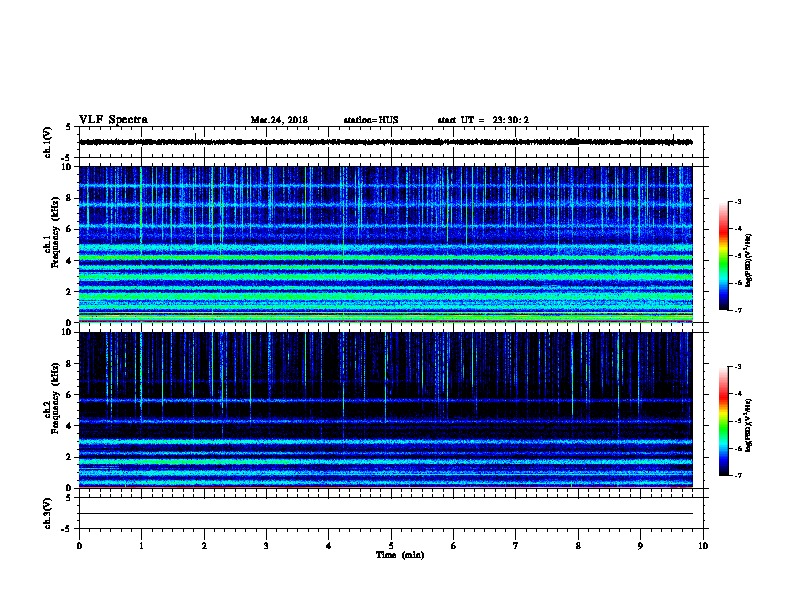Click inside the ch.2 frequency spectrogram
Image resolution: width=792 pixels, height=612 pixels.
(x=386, y=410)
